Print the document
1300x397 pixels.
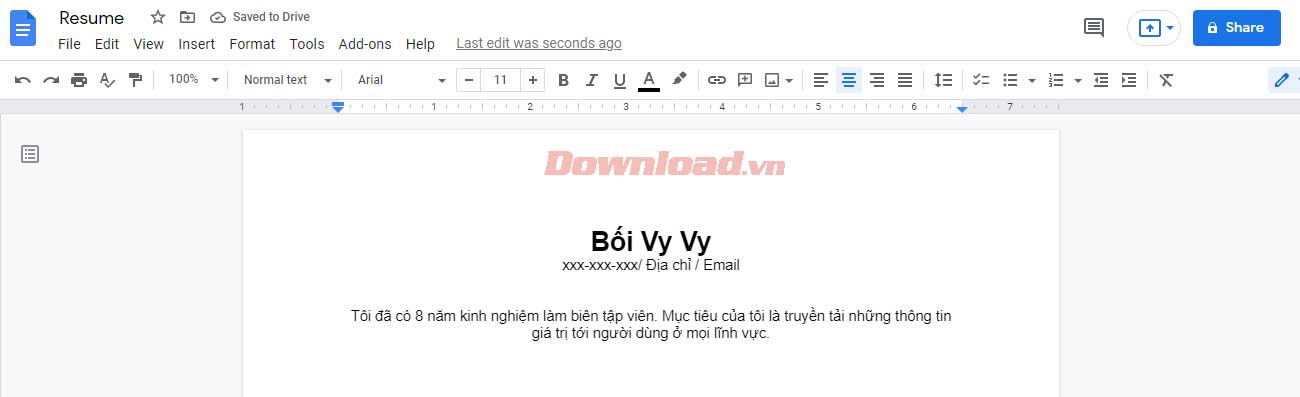click(79, 80)
